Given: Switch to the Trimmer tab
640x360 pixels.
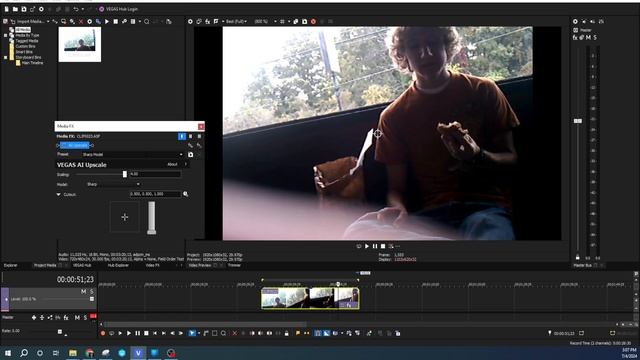Looking at the screenshot, I should [234, 265].
